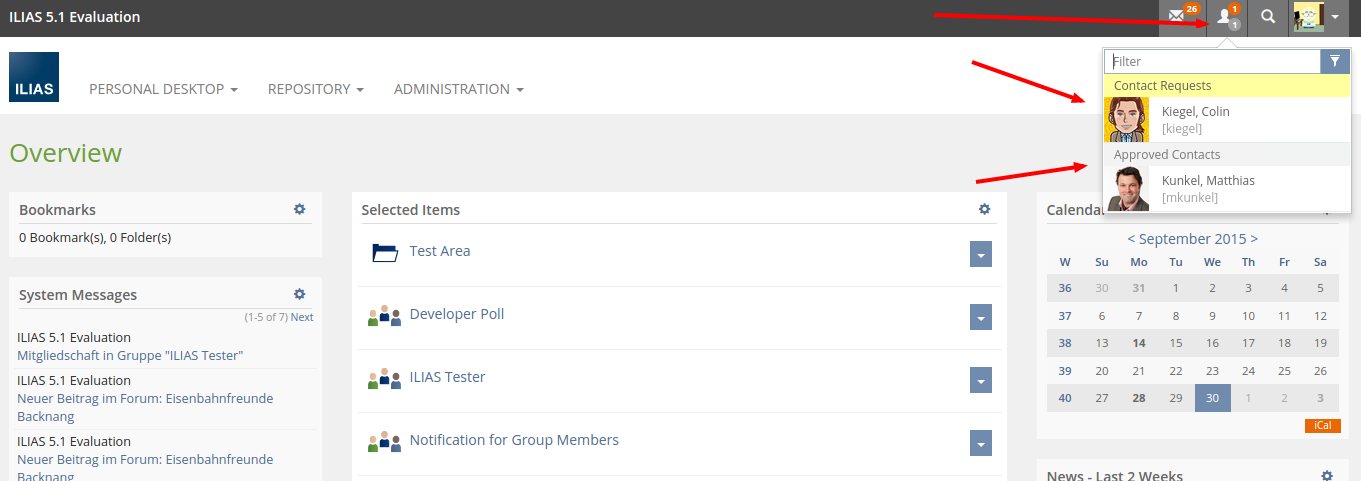Open the News block gear icon
Screen dimensions: 1361x481
pyautogui.click(x=1327, y=476)
